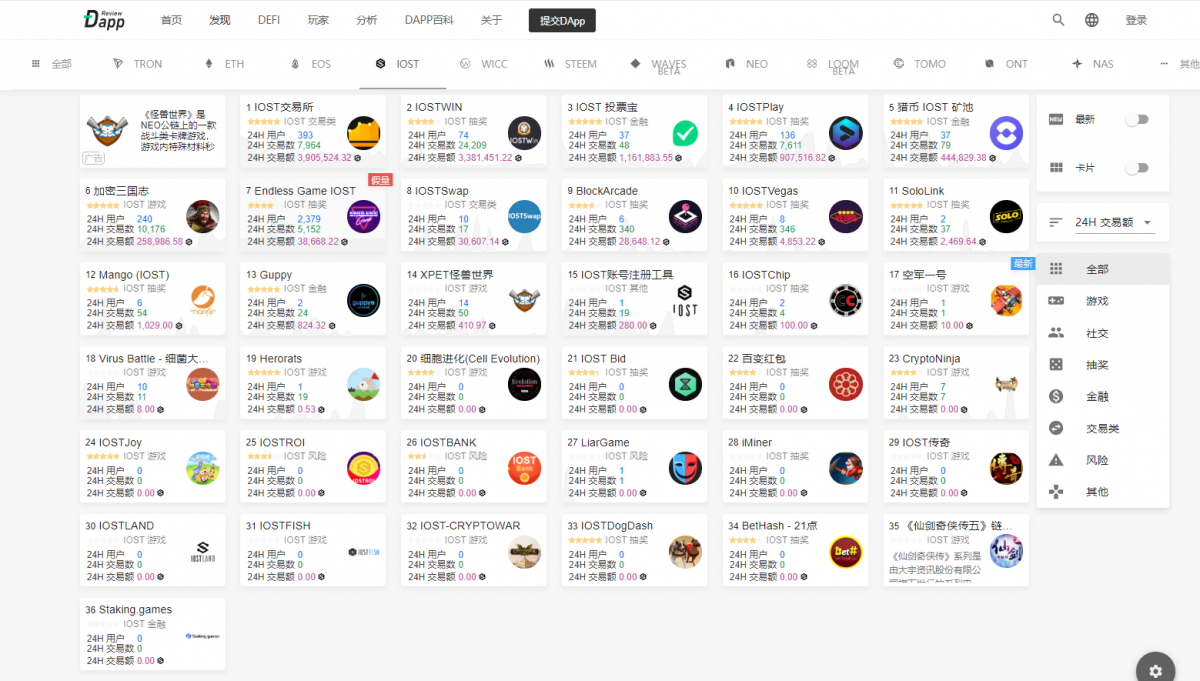1200x681 pixels.
Task: Filter by 其他 category
Action: pos(1103,492)
